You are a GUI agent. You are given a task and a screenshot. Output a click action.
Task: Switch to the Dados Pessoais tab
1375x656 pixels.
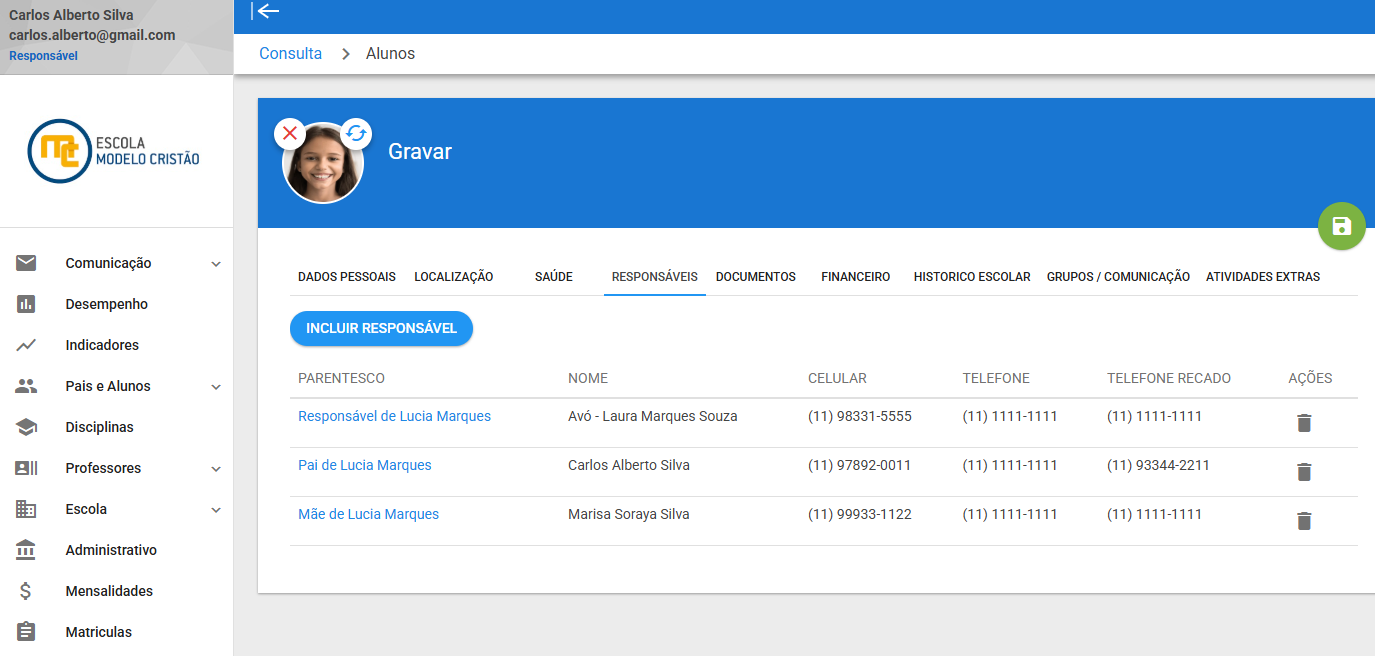tap(345, 276)
